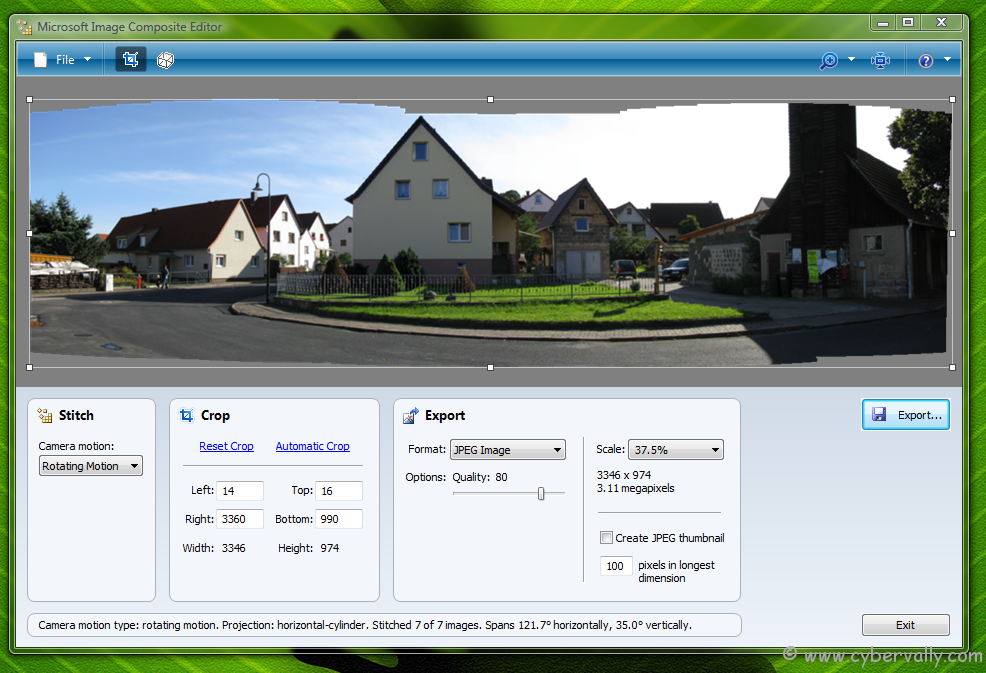Click the Height 974 value
The height and width of the screenshot is (673, 986).
pos(330,548)
